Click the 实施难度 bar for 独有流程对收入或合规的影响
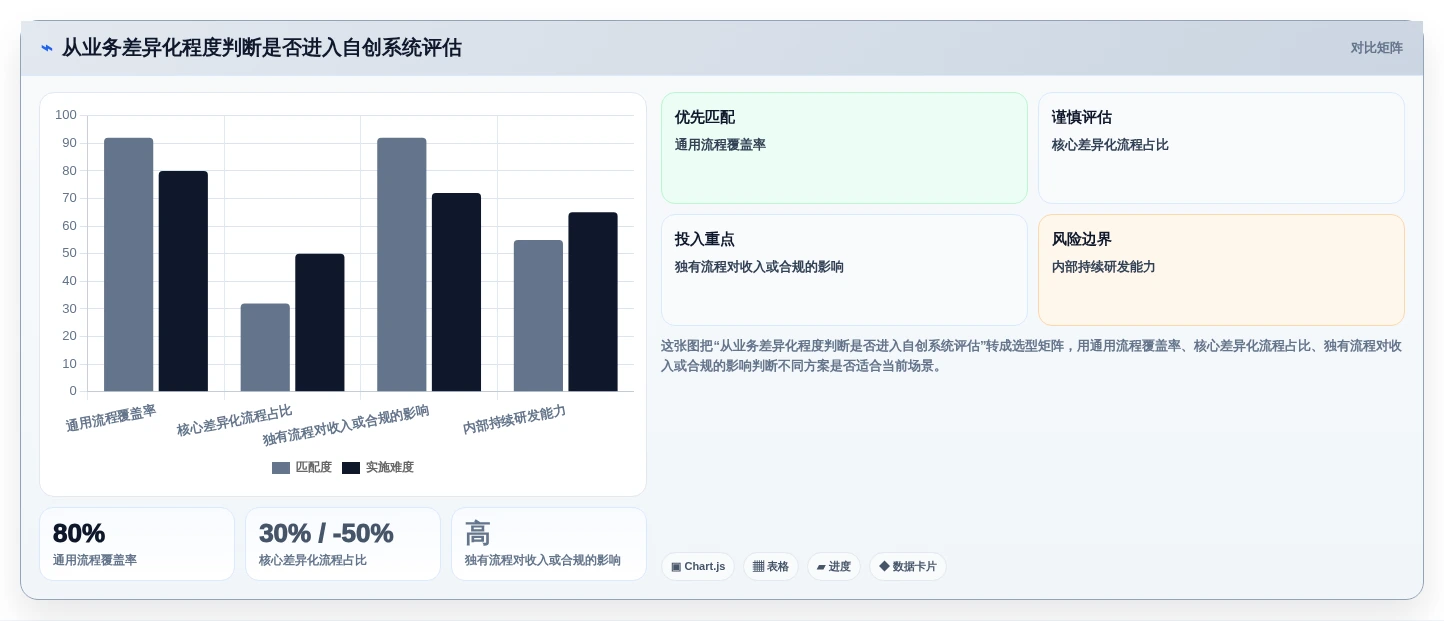Screen dimensions: 1444x621 coord(456,292)
